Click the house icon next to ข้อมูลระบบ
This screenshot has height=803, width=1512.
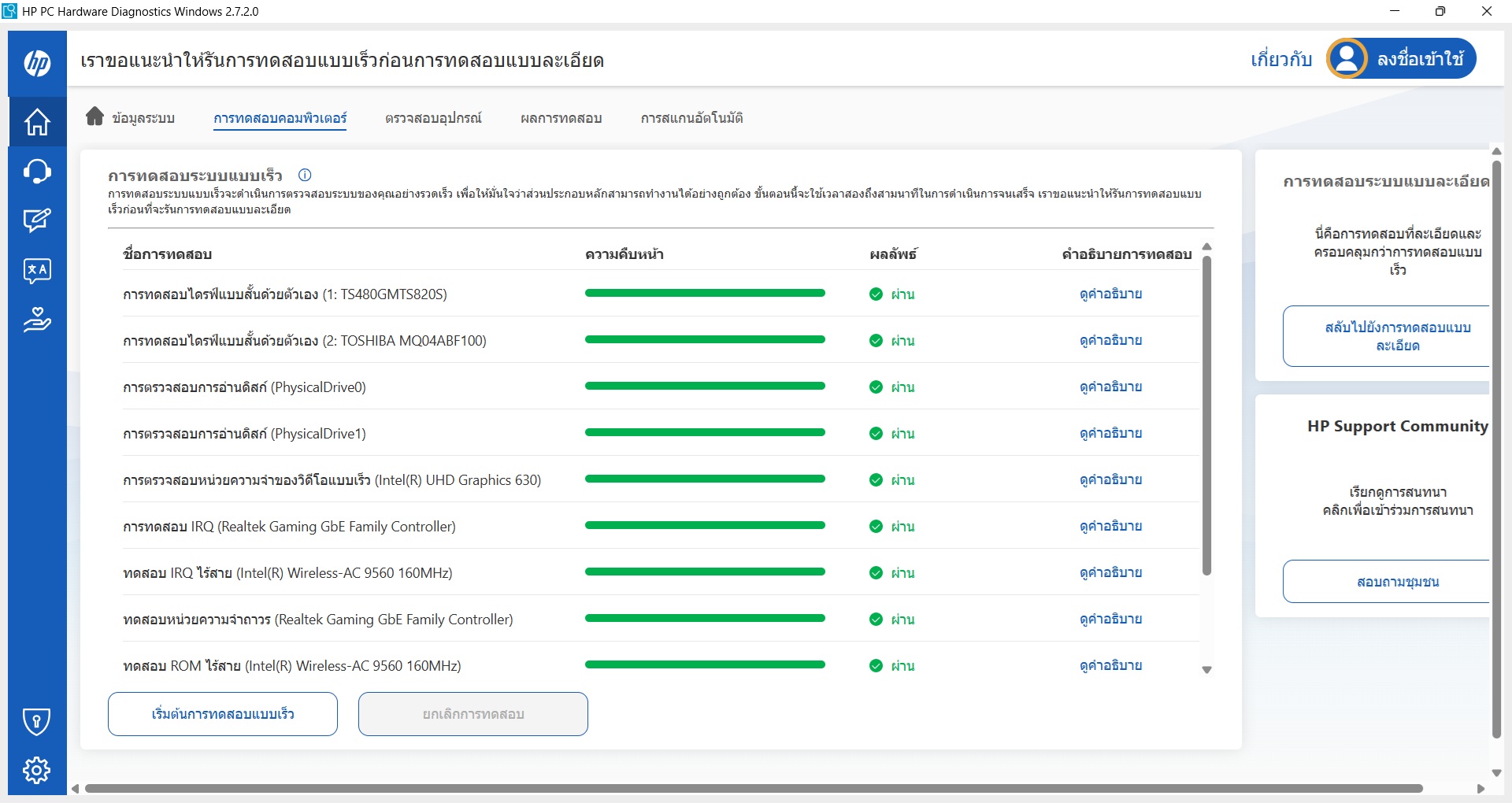(94, 117)
